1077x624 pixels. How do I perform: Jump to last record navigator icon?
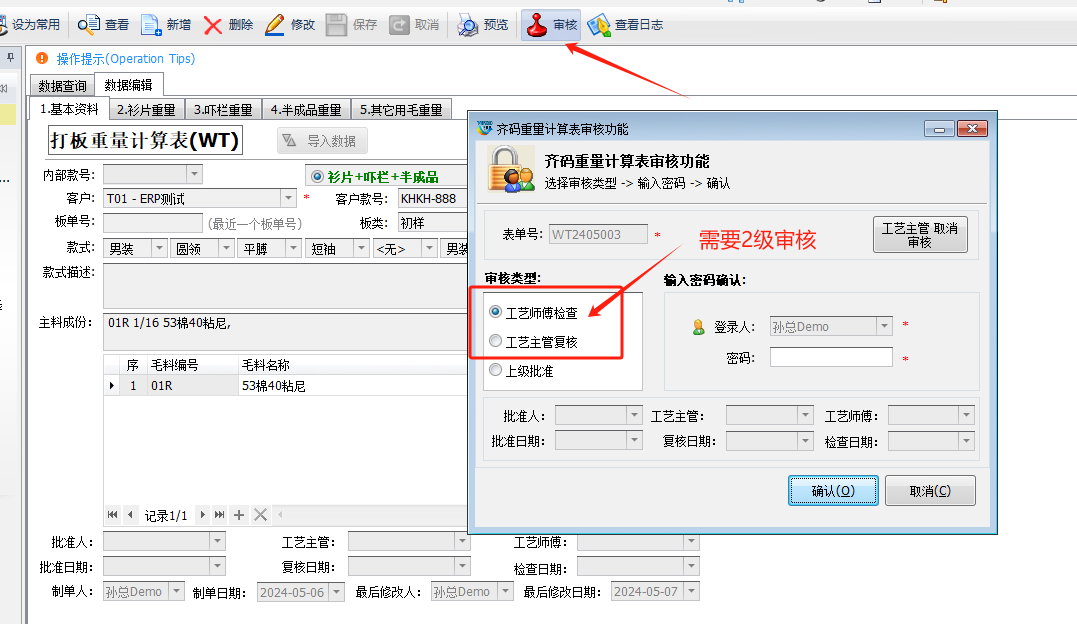(x=219, y=515)
